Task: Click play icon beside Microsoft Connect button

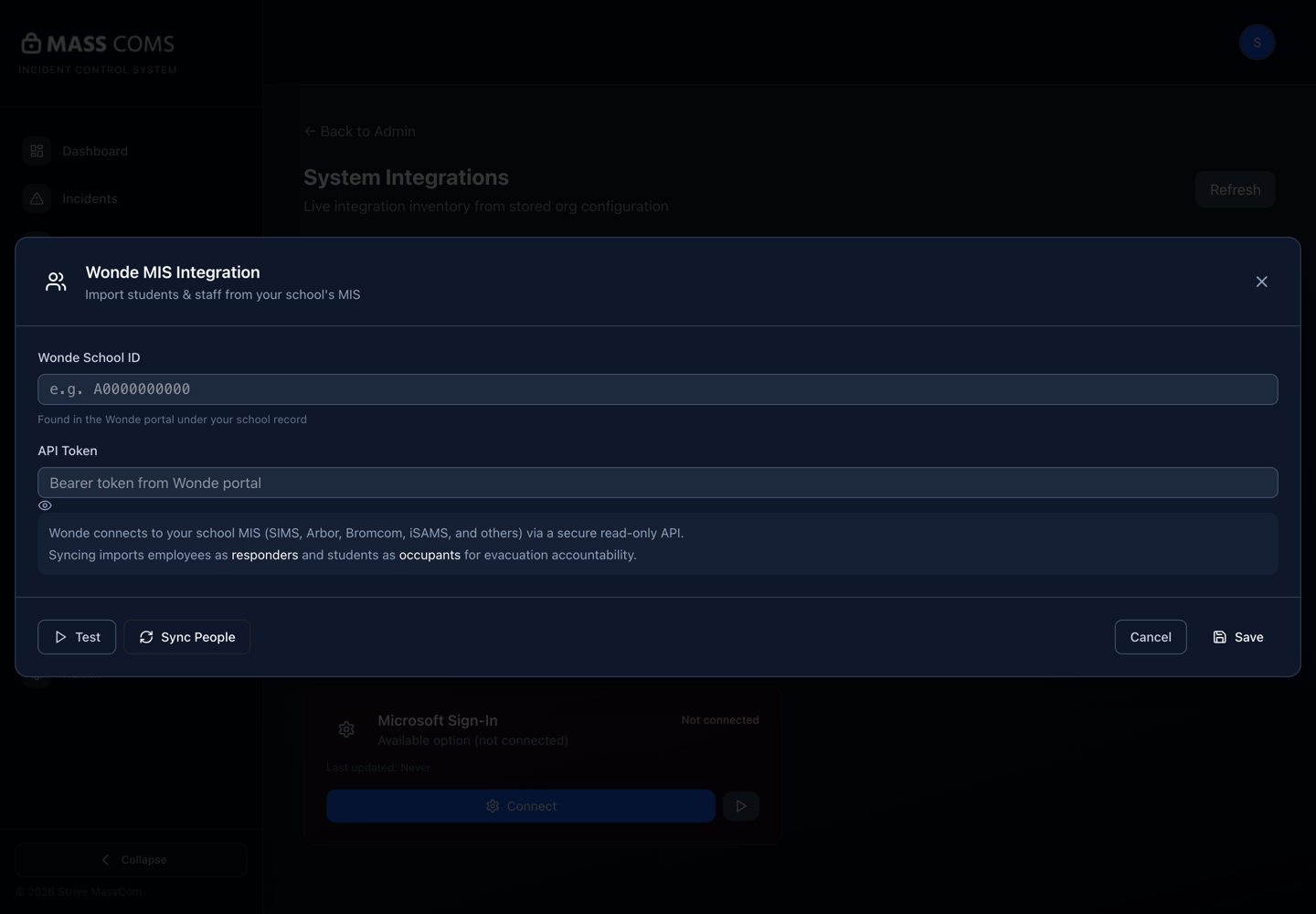Action: coord(741,806)
